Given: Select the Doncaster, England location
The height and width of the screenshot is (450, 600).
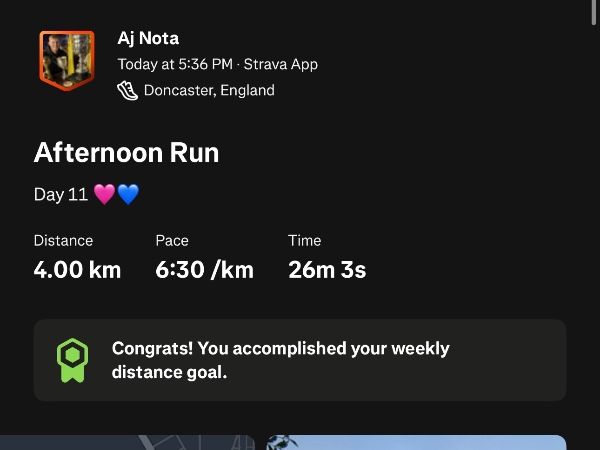Looking at the screenshot, I should pyautogui.click(x=209, y=90).
